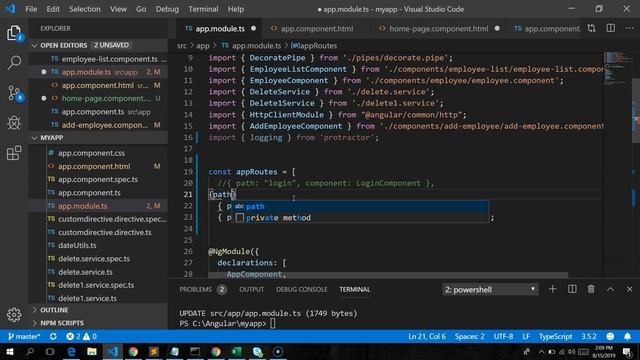640x360 pixels.
Task: Open the powershell terminal selector dropdown
Action: click(490, 289)
